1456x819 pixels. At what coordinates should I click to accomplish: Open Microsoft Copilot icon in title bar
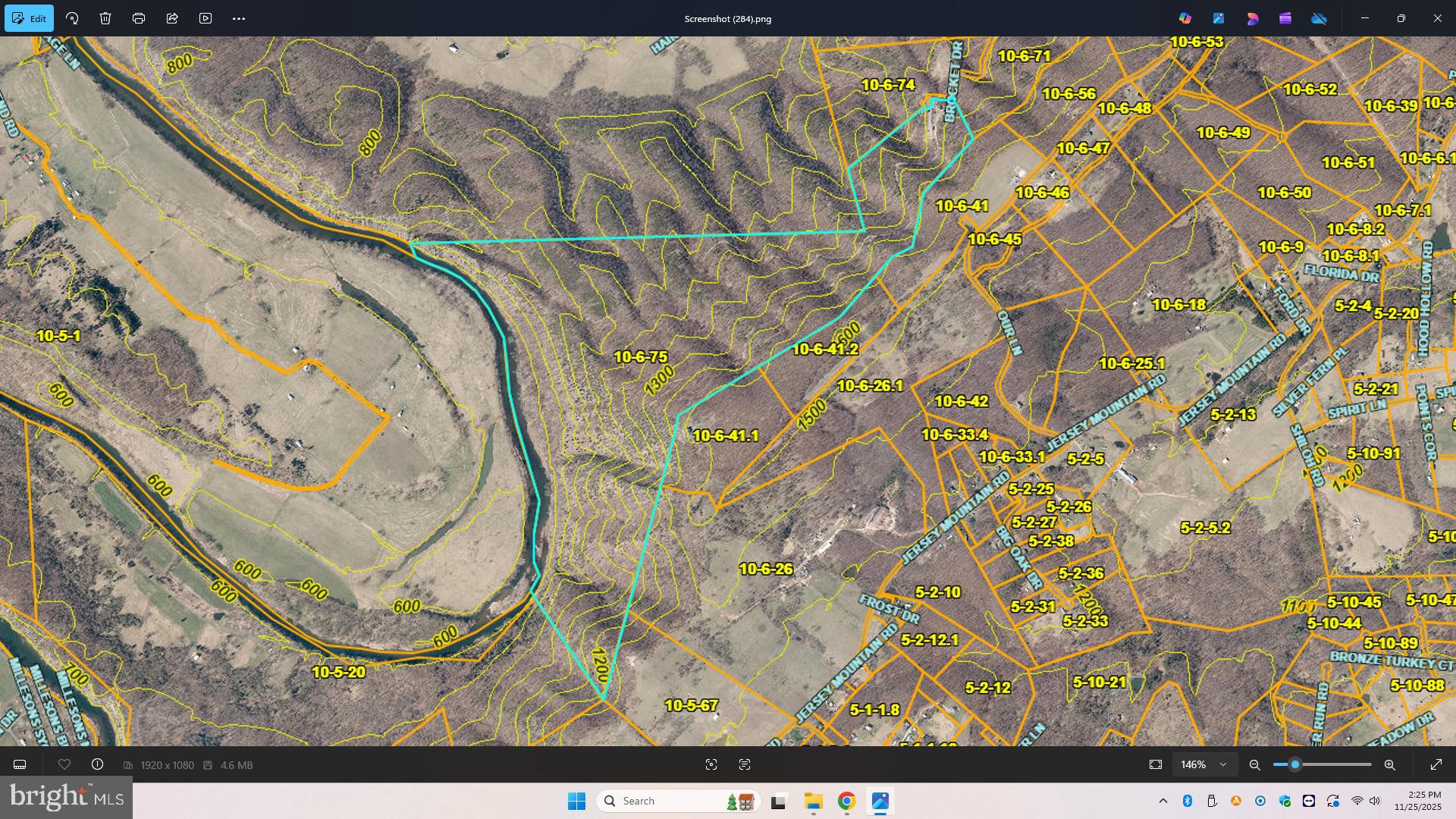(1185, 18)
